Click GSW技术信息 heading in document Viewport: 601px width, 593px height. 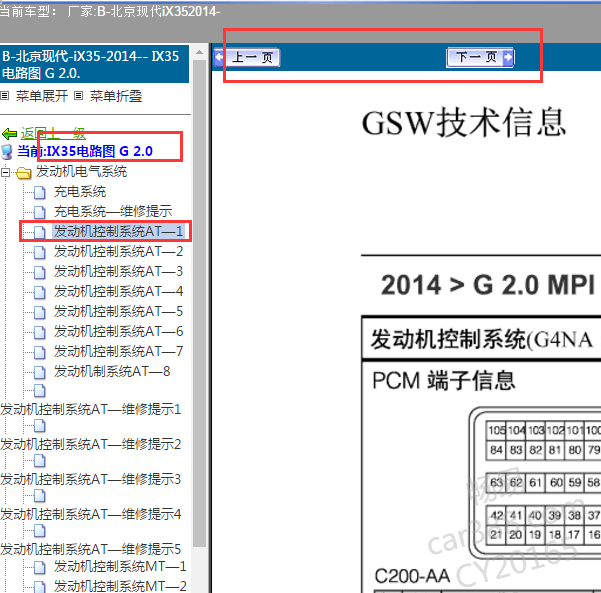[x=464, y=122]
